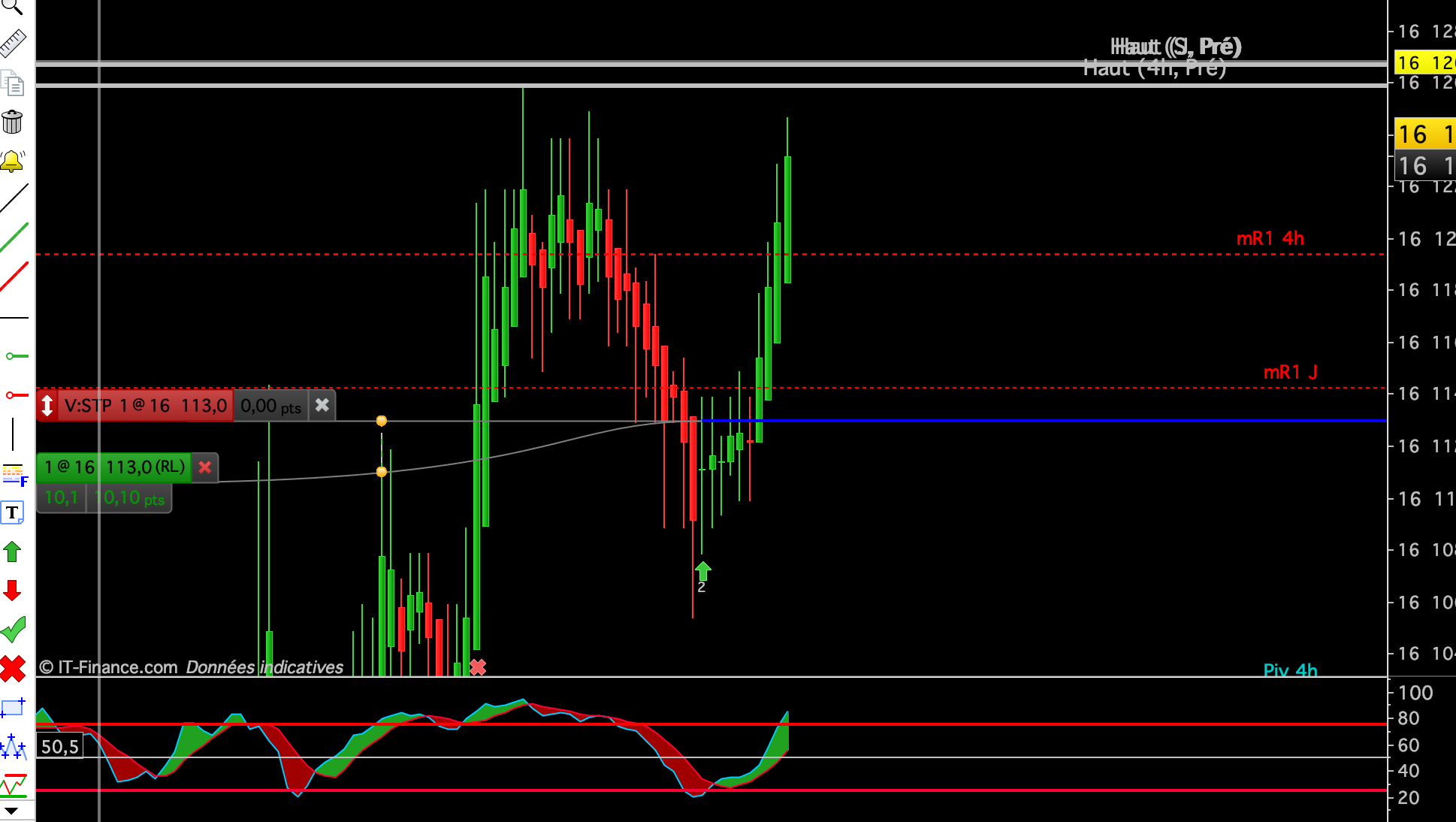This screenshot has height=822, width=1456.
Task: Select the green trend line tool
Action: coord(14,237)
